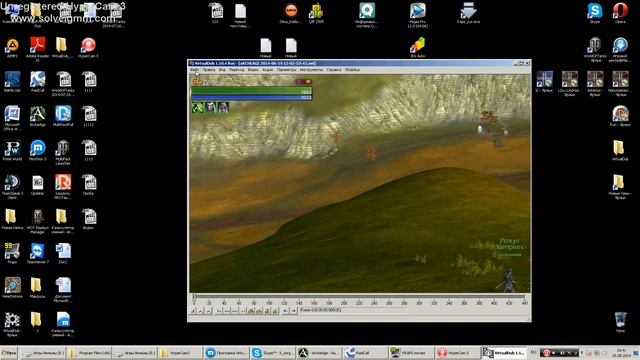This screenshot has height=360, width=640.
Task: Select the ArcheAge desktop shortcut
Action: point(38,116)
